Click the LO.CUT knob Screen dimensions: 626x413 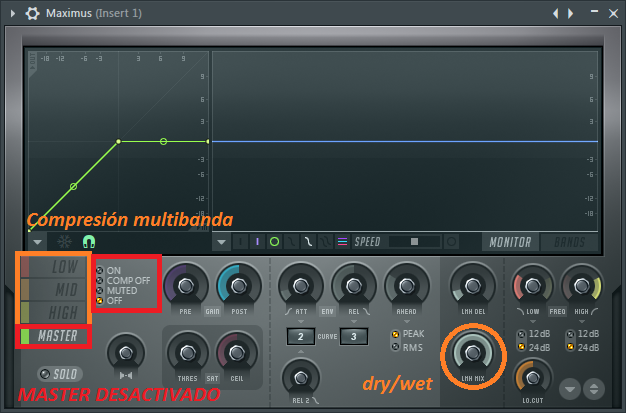tap(533, 377)
